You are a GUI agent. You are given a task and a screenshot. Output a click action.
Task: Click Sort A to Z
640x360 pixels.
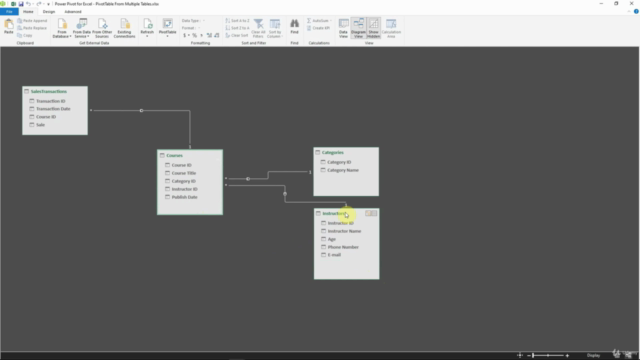tap(237, 21)
